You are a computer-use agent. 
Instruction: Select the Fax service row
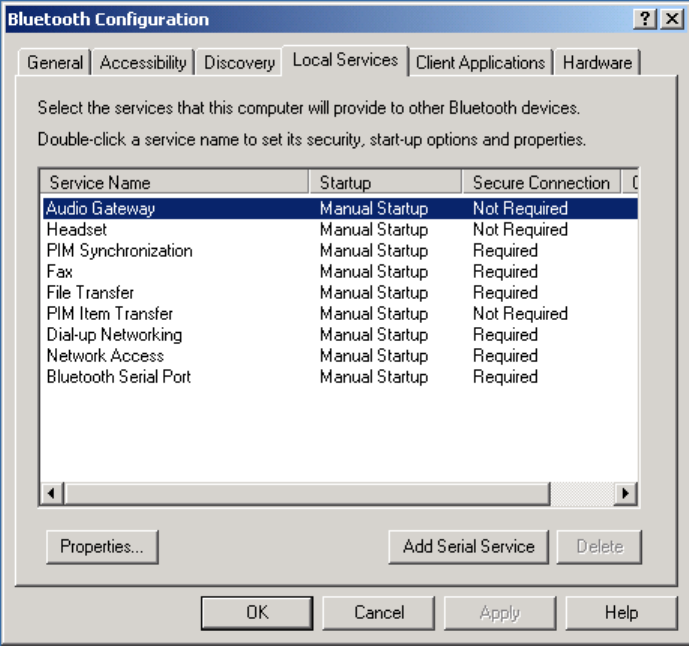[x=341, y=272]
